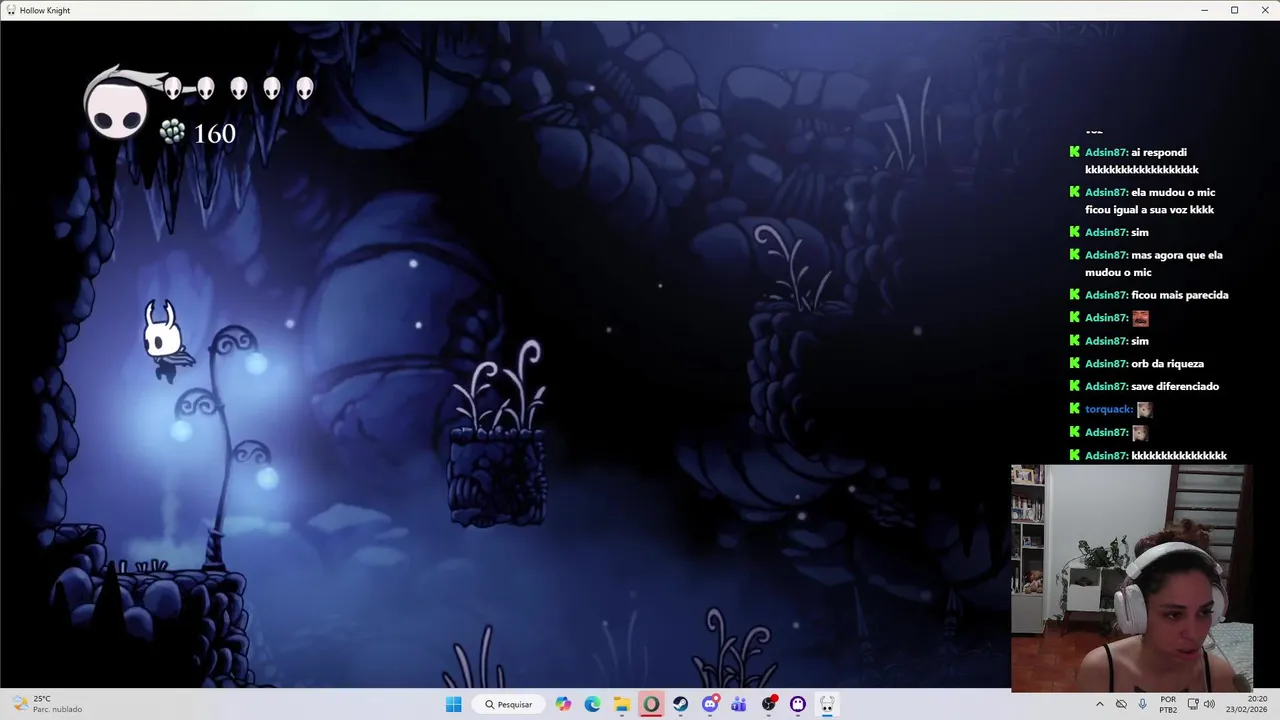1280x720 pixels.
Task: Launch Microsoft Edge from the taskbar
Action: [x=592, y=704]
